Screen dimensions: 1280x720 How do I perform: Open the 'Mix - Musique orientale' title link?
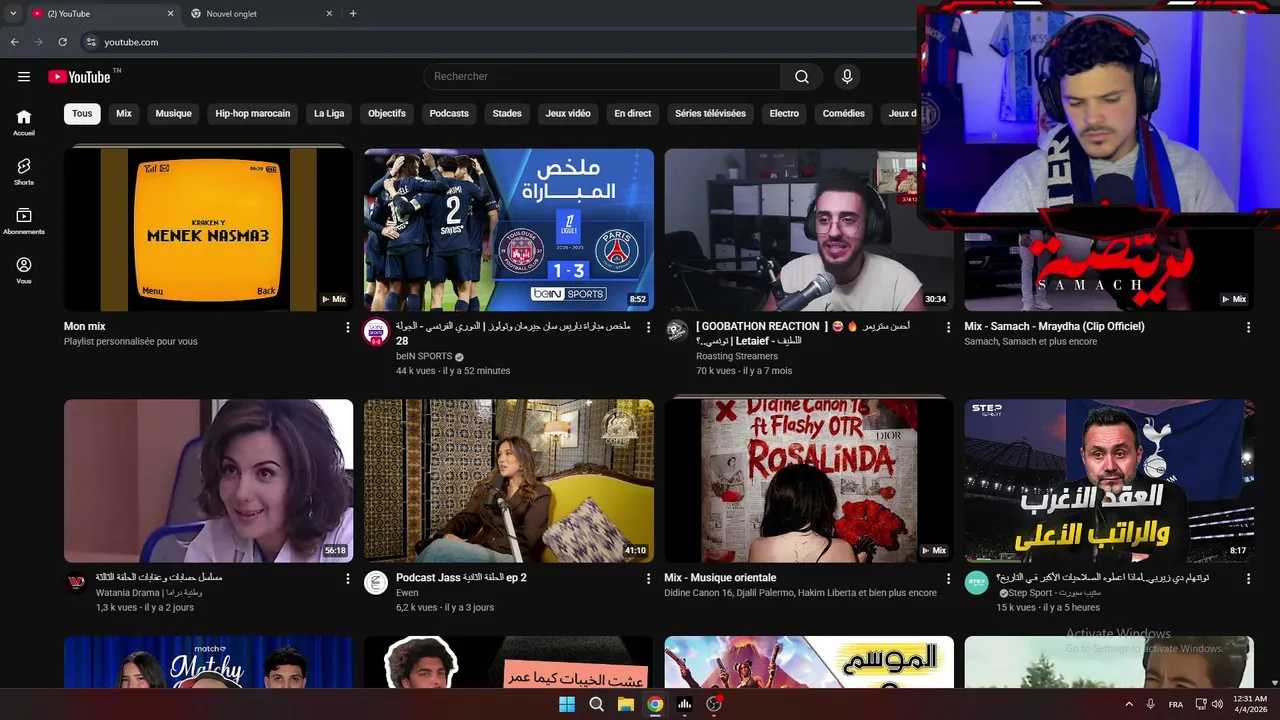point(720,578)
